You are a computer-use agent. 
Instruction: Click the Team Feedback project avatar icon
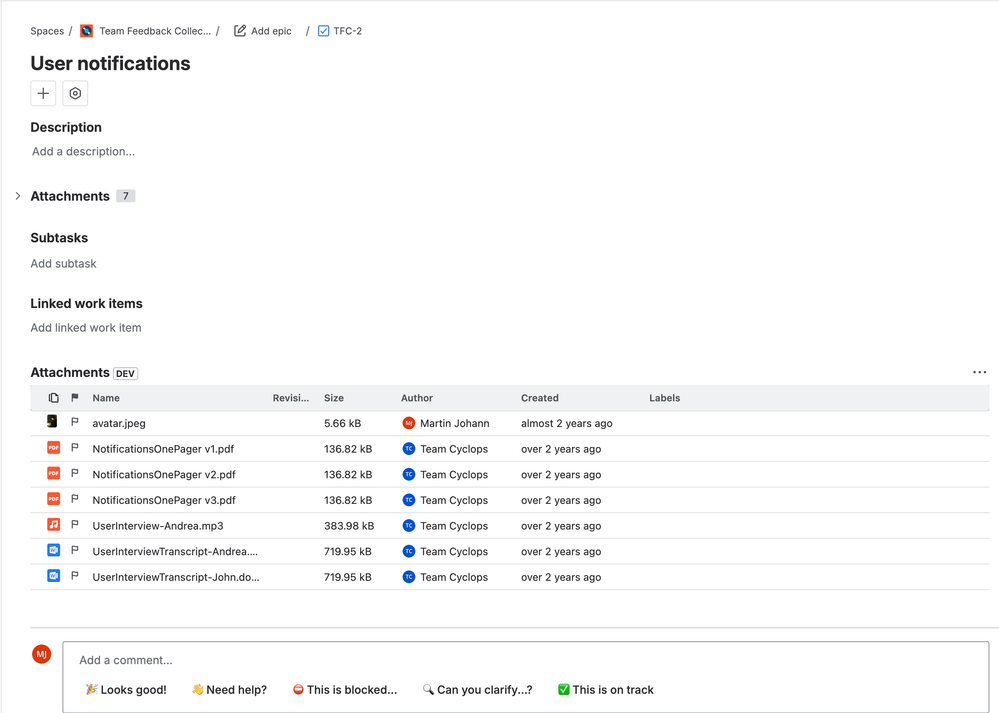(x=87, y=31)
